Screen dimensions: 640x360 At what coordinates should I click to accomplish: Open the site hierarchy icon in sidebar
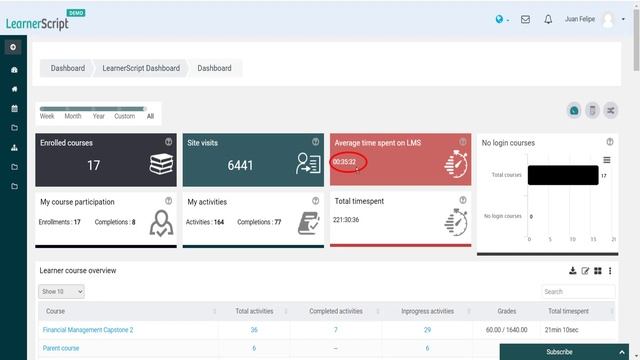[14, 147]
